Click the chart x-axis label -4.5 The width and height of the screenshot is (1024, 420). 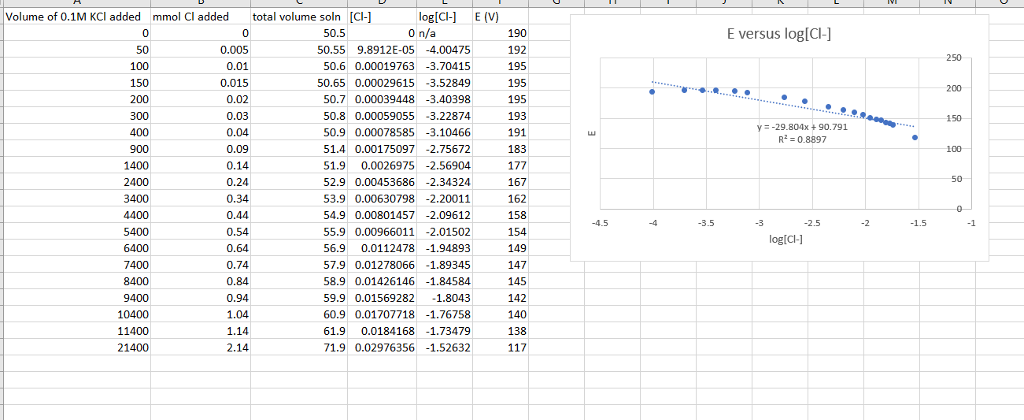600,223
